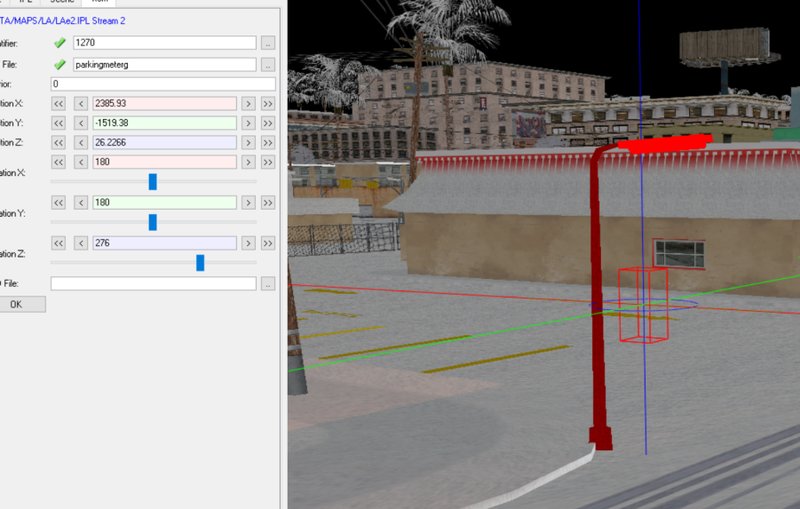Select the red wireframe box in the viewport

point(643,305)
